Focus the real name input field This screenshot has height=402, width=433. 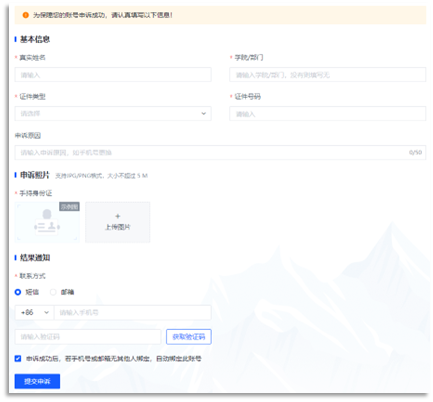click(113, 75)
